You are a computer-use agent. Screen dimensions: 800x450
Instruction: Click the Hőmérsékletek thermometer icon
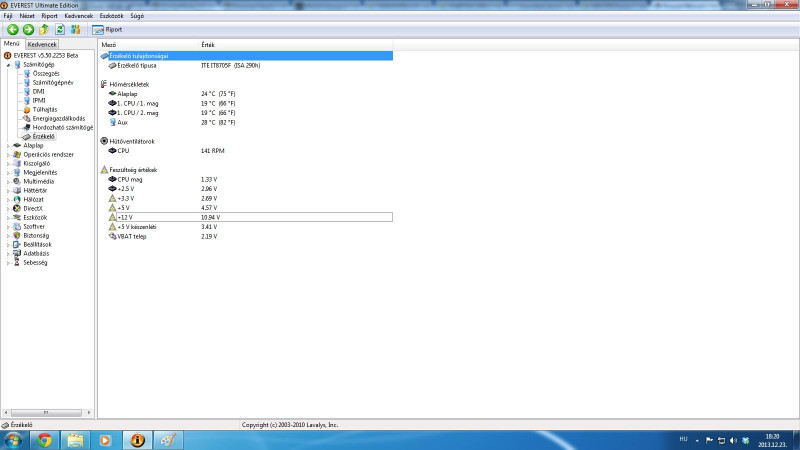(104, 84)
